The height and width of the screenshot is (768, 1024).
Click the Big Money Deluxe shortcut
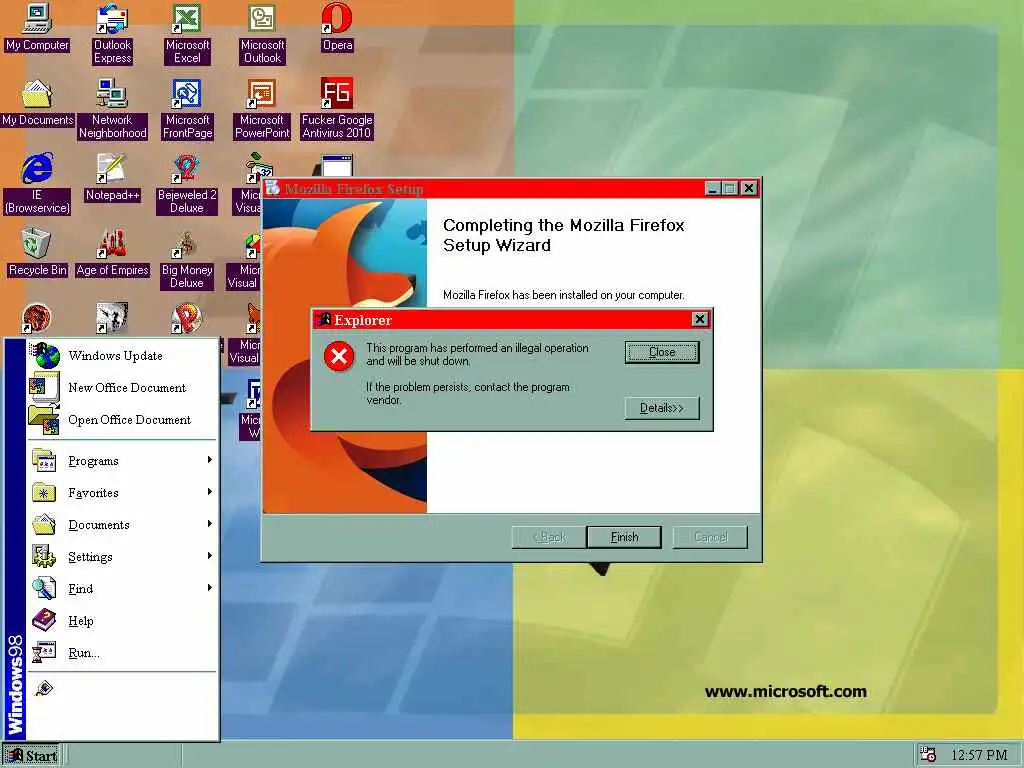click(187, 259)
